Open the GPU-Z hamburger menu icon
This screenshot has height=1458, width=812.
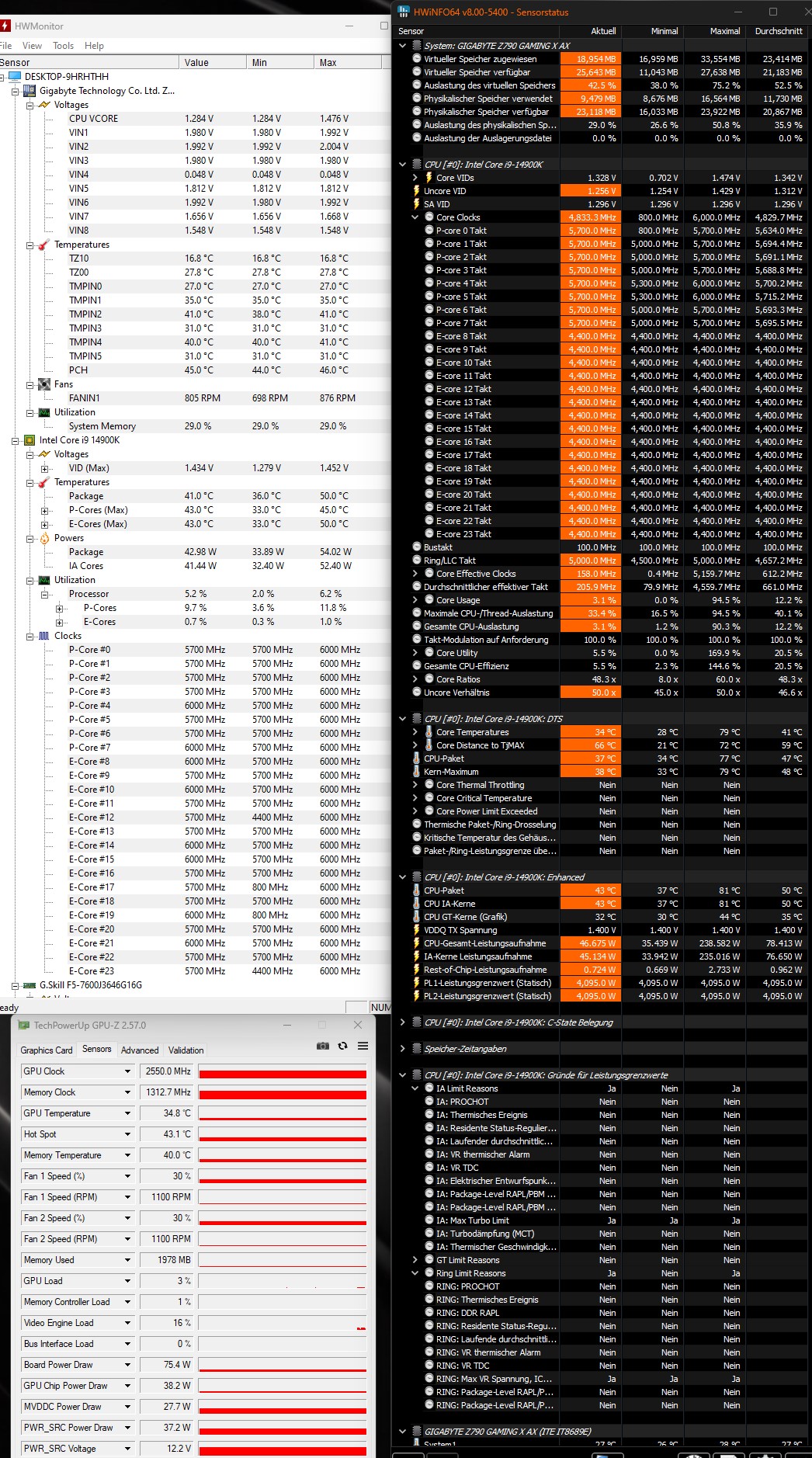coord(363,1046)
